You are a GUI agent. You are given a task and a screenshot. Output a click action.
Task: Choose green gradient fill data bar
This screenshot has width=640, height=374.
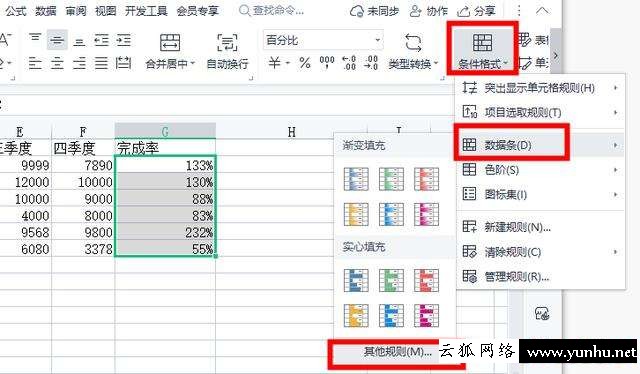tap(391, 179)
